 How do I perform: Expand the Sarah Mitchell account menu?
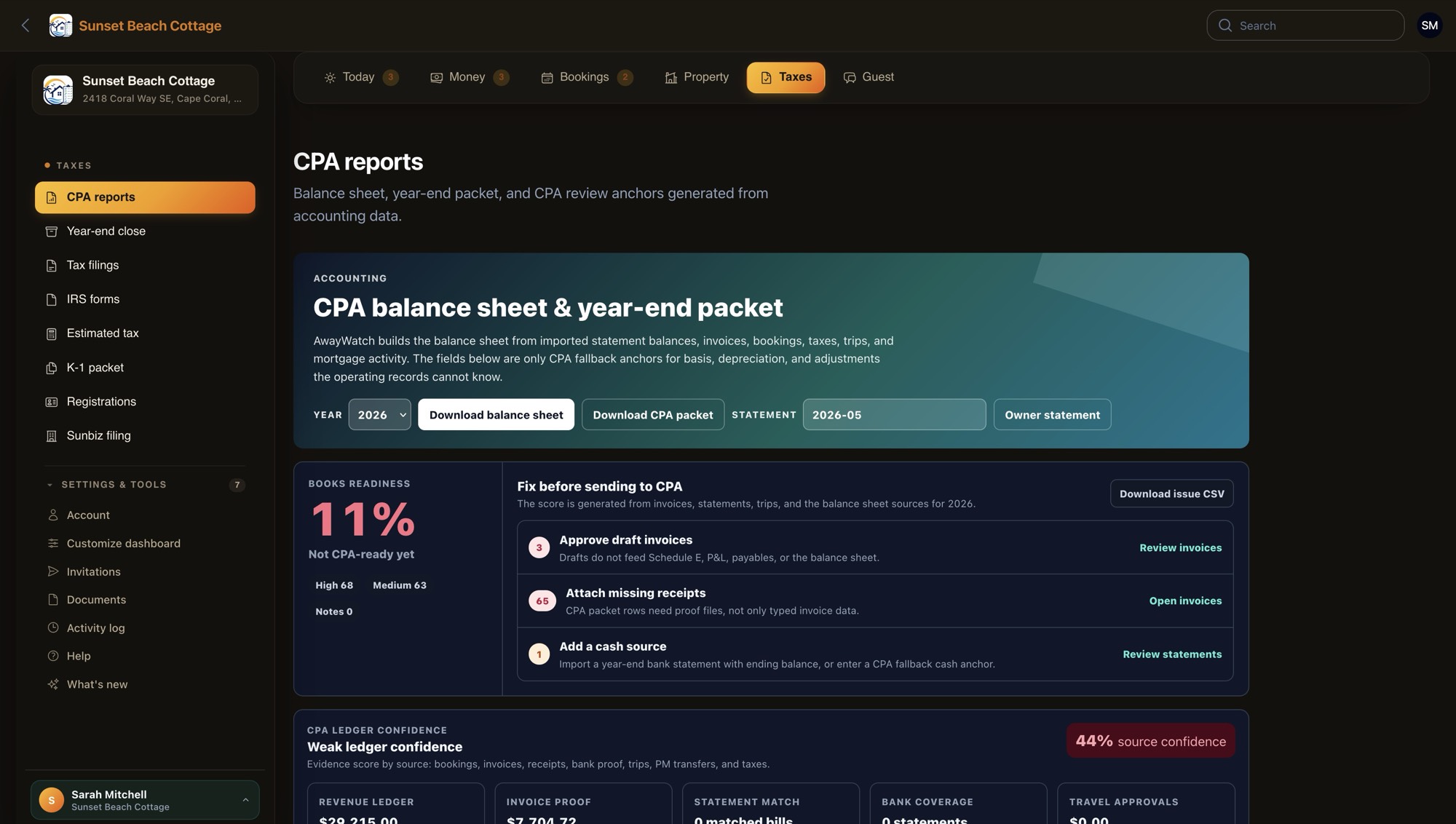coord(145,800)
